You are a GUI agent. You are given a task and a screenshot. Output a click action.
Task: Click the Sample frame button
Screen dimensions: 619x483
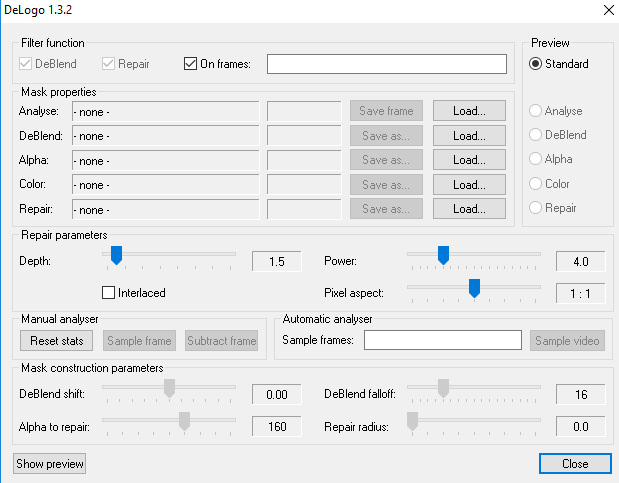[x=139, y=340]
